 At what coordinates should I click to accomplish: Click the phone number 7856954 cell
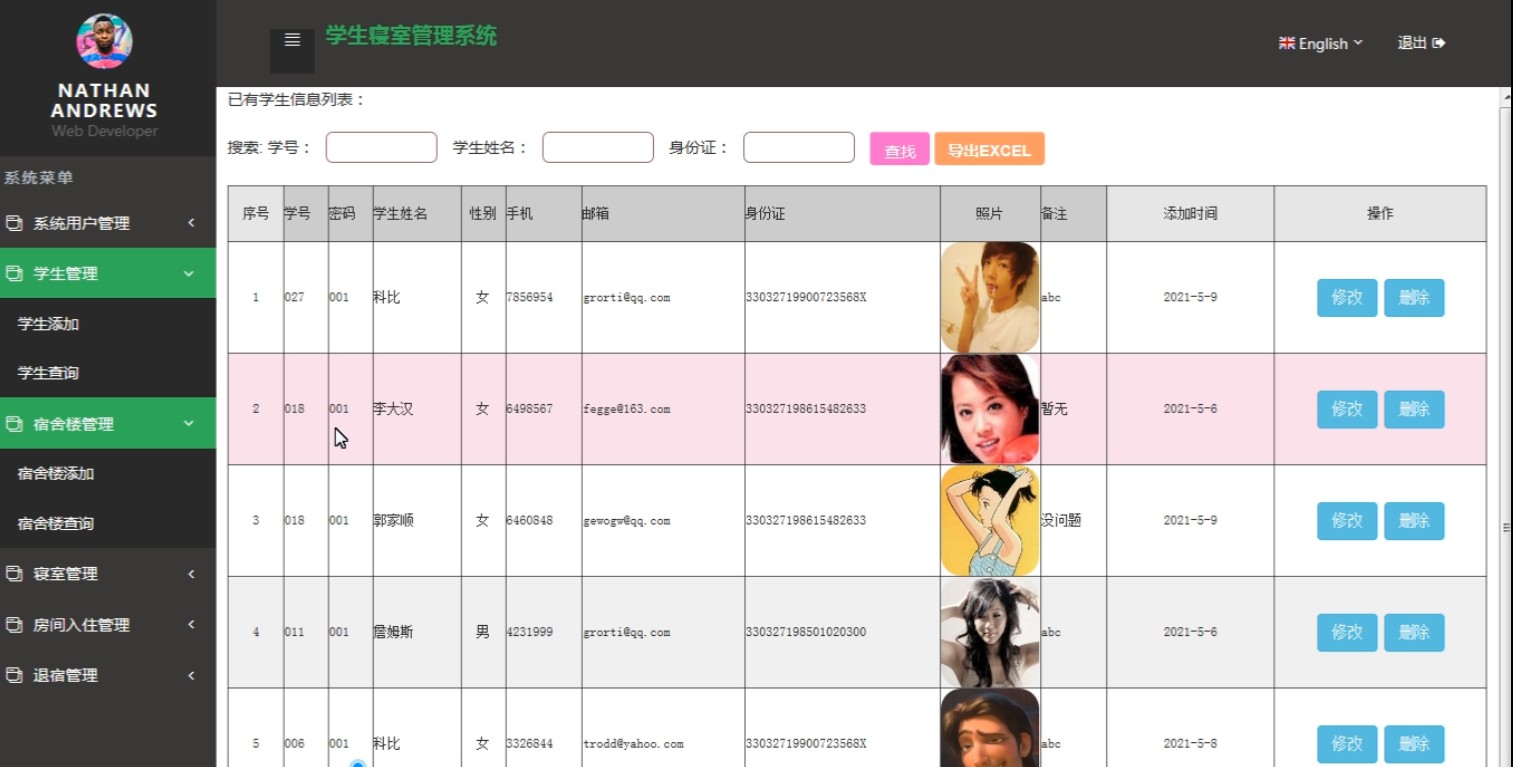click(x=544, y=297)
